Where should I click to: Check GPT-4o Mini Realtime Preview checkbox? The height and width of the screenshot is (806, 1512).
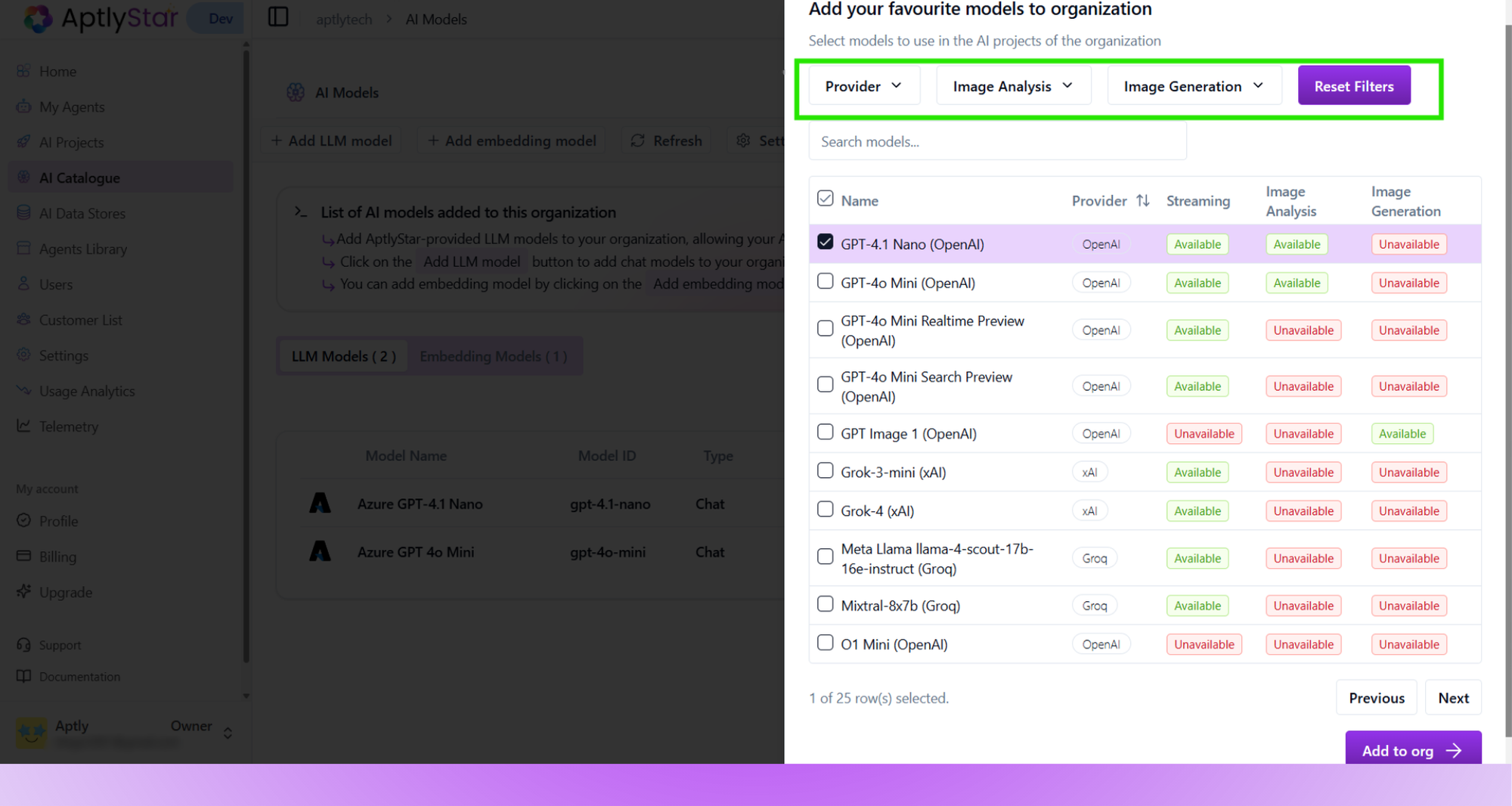tap(825, 329)
